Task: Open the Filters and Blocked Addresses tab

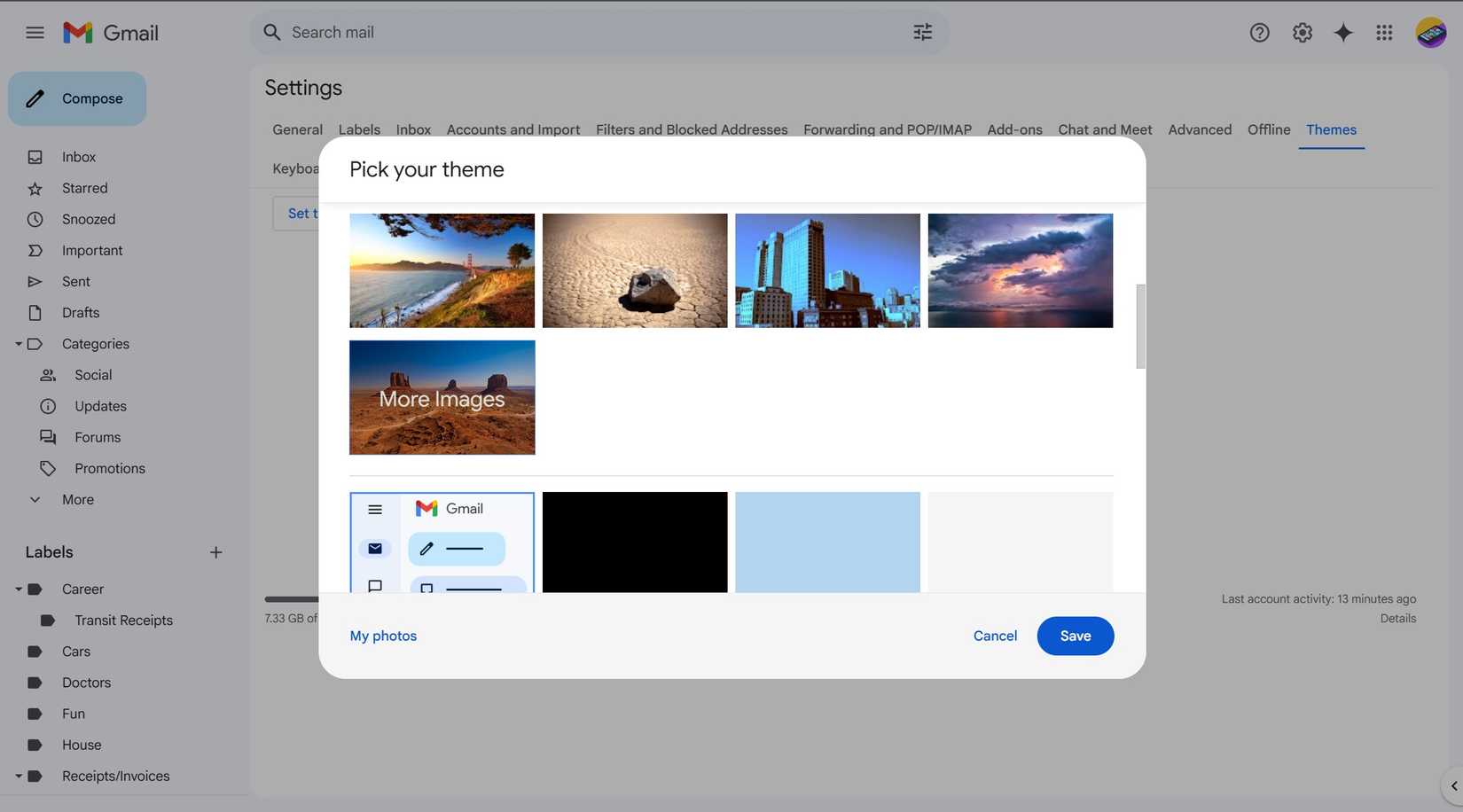Action: tap(691, 129)
